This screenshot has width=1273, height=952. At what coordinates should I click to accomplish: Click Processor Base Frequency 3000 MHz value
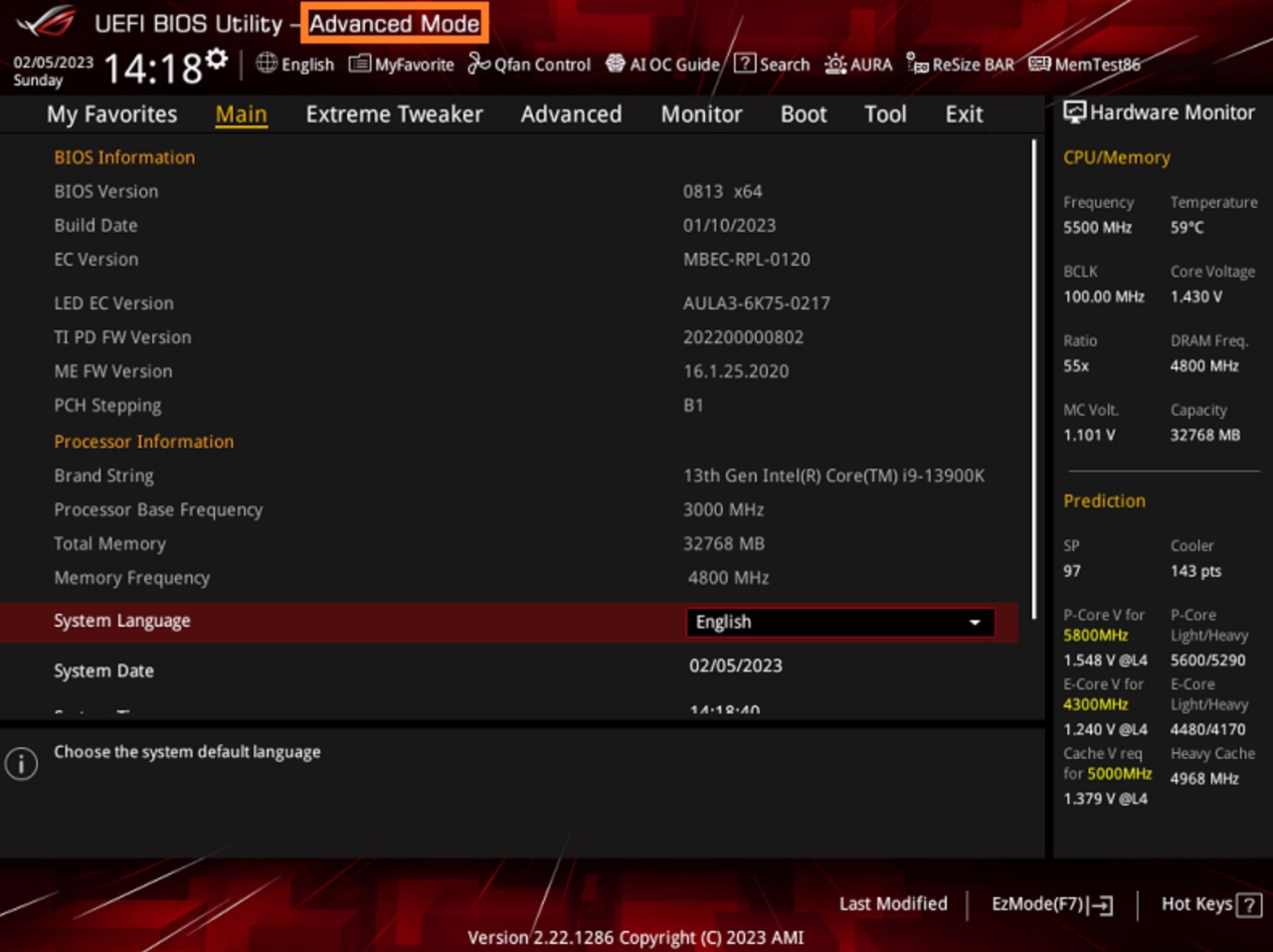[x=723, y=509]
